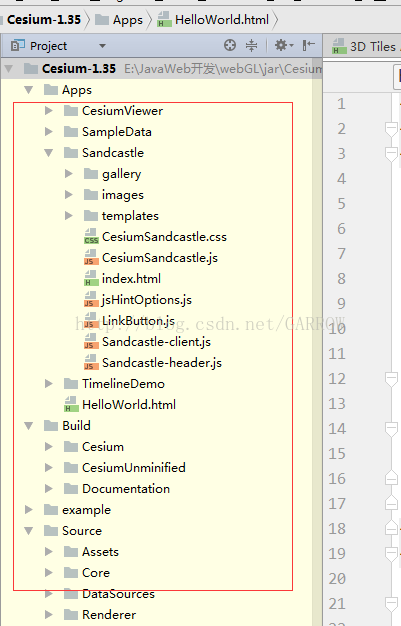The height and width of the screenshot is (626, 401).
Task: Expand the templates folder
Action: point(69,216)
